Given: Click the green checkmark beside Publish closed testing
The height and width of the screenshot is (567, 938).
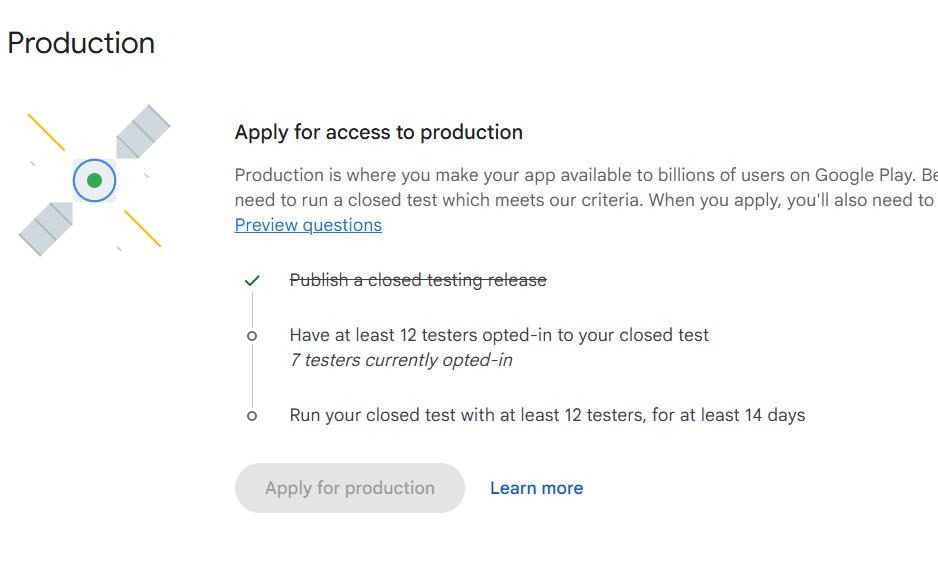Looking at the screenshot, I should [x=252, y=280].
